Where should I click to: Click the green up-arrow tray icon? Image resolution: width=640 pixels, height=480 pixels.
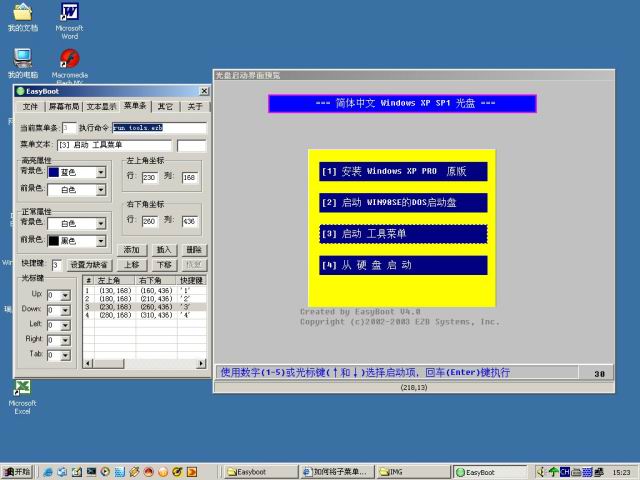(x=553, y=472)
